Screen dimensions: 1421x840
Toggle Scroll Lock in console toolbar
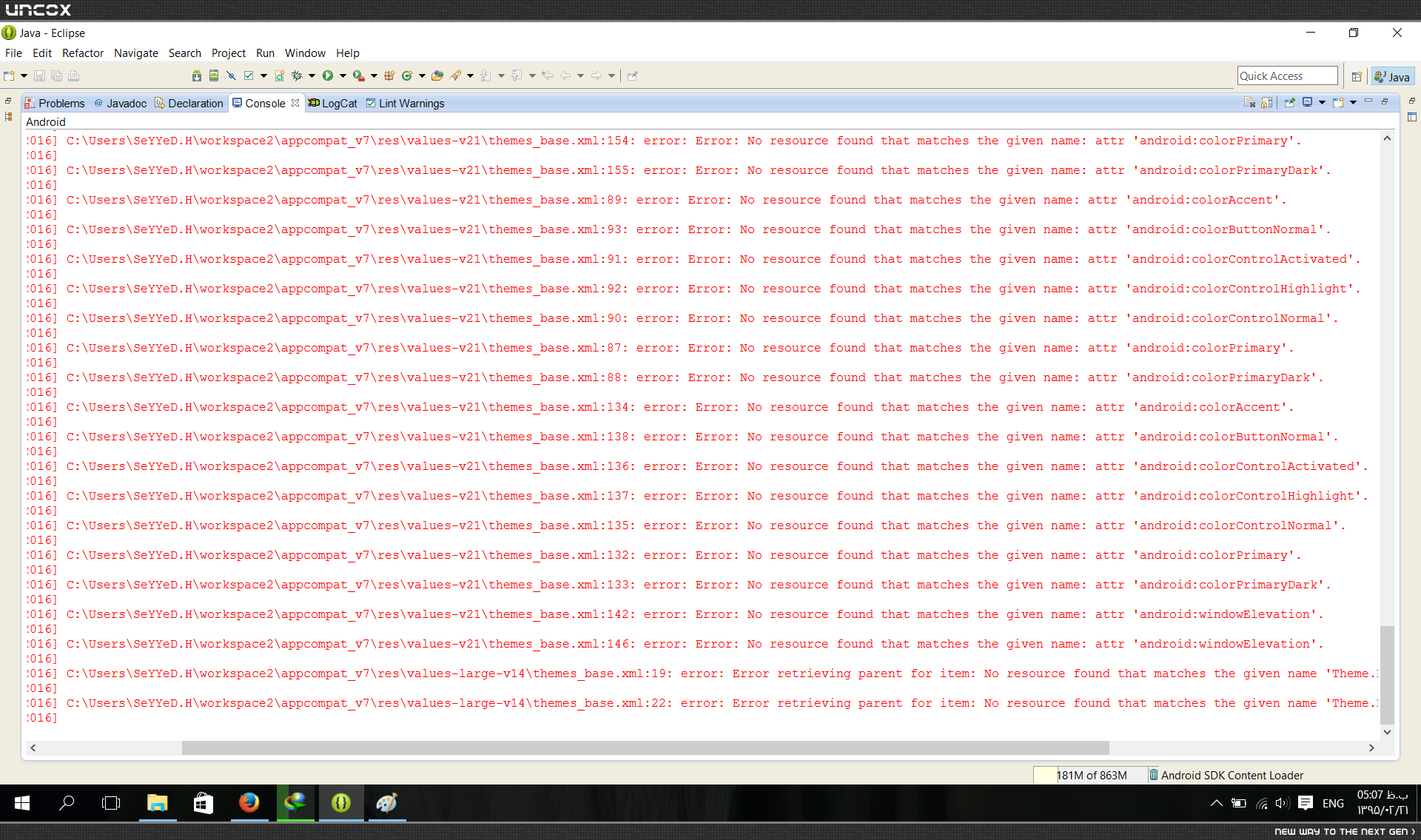[1266, 103]
